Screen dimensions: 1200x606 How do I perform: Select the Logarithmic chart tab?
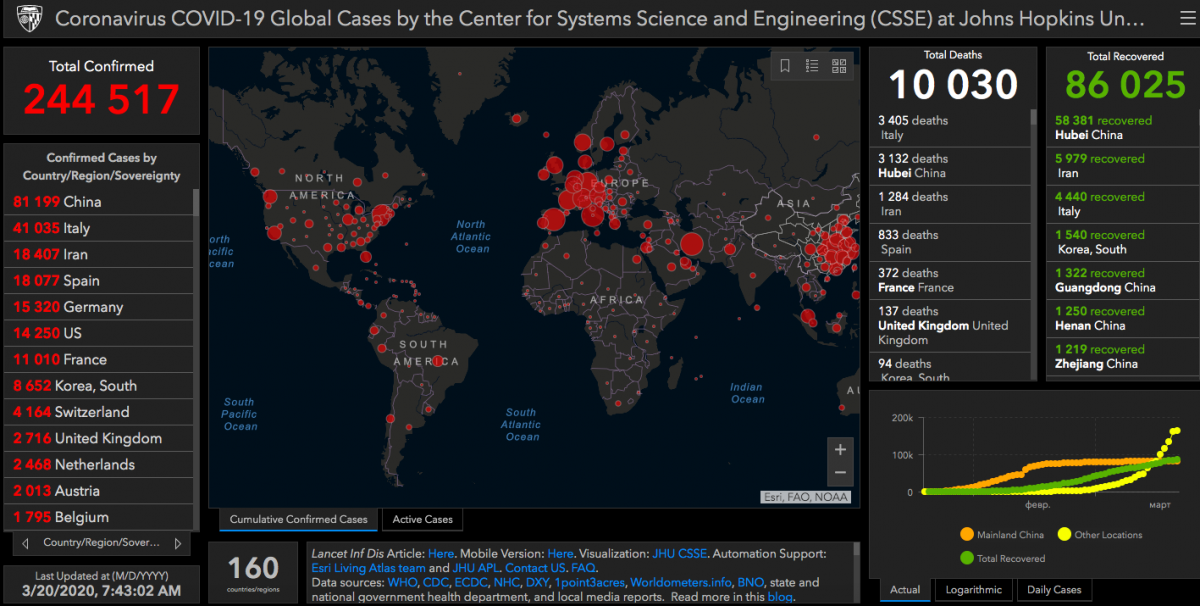pos(973,590)
